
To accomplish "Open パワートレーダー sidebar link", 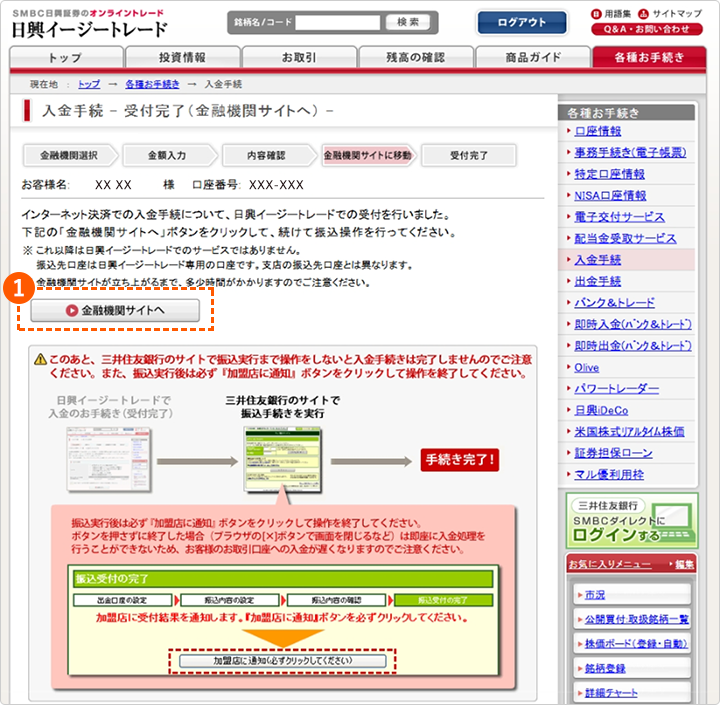I will pyautogui.click(x=616, y=389).
